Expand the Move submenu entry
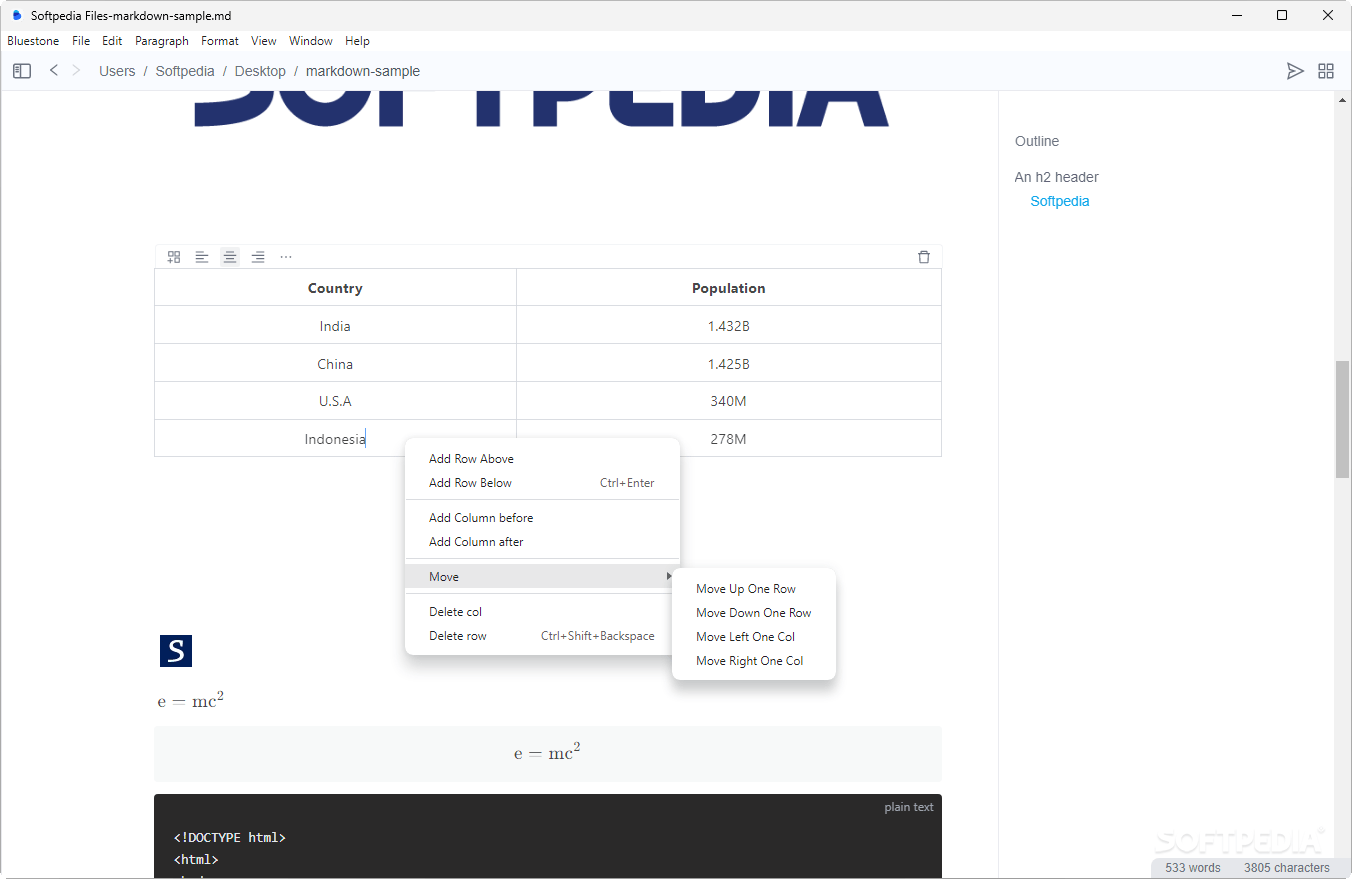The image size is (1352, 879). (542, 577)
